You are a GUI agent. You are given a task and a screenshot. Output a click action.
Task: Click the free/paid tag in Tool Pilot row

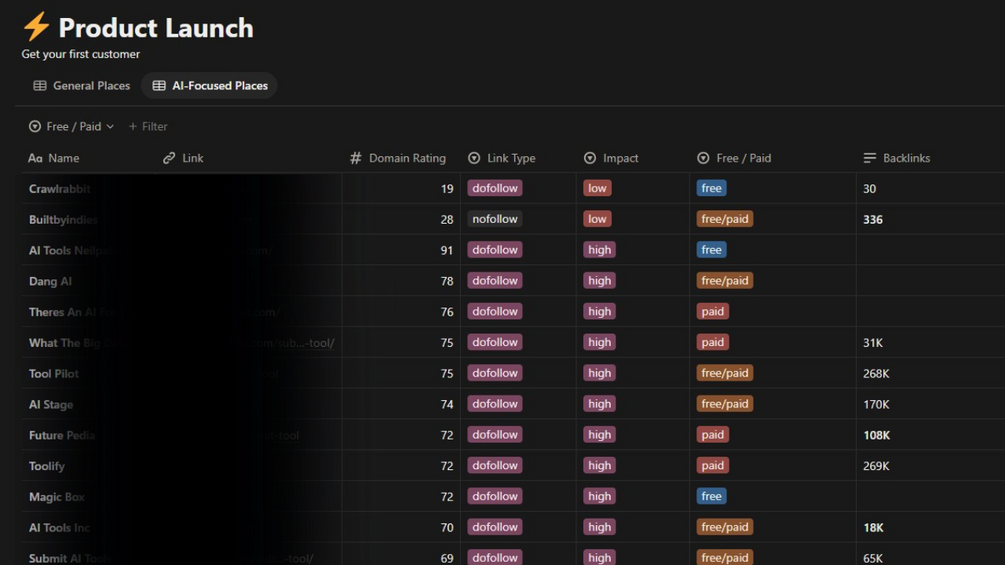pyautogui.click(x=725, y=373)
